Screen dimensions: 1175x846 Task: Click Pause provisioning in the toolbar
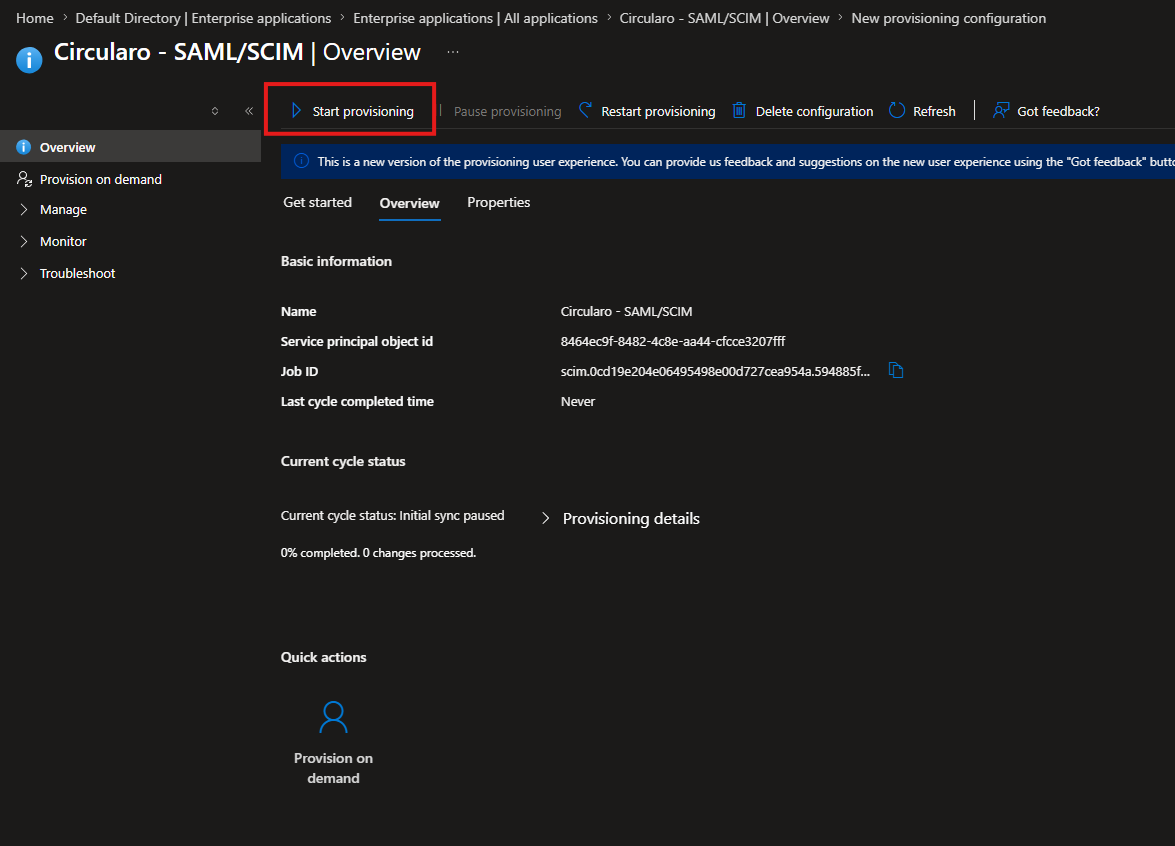click(507, 112)
